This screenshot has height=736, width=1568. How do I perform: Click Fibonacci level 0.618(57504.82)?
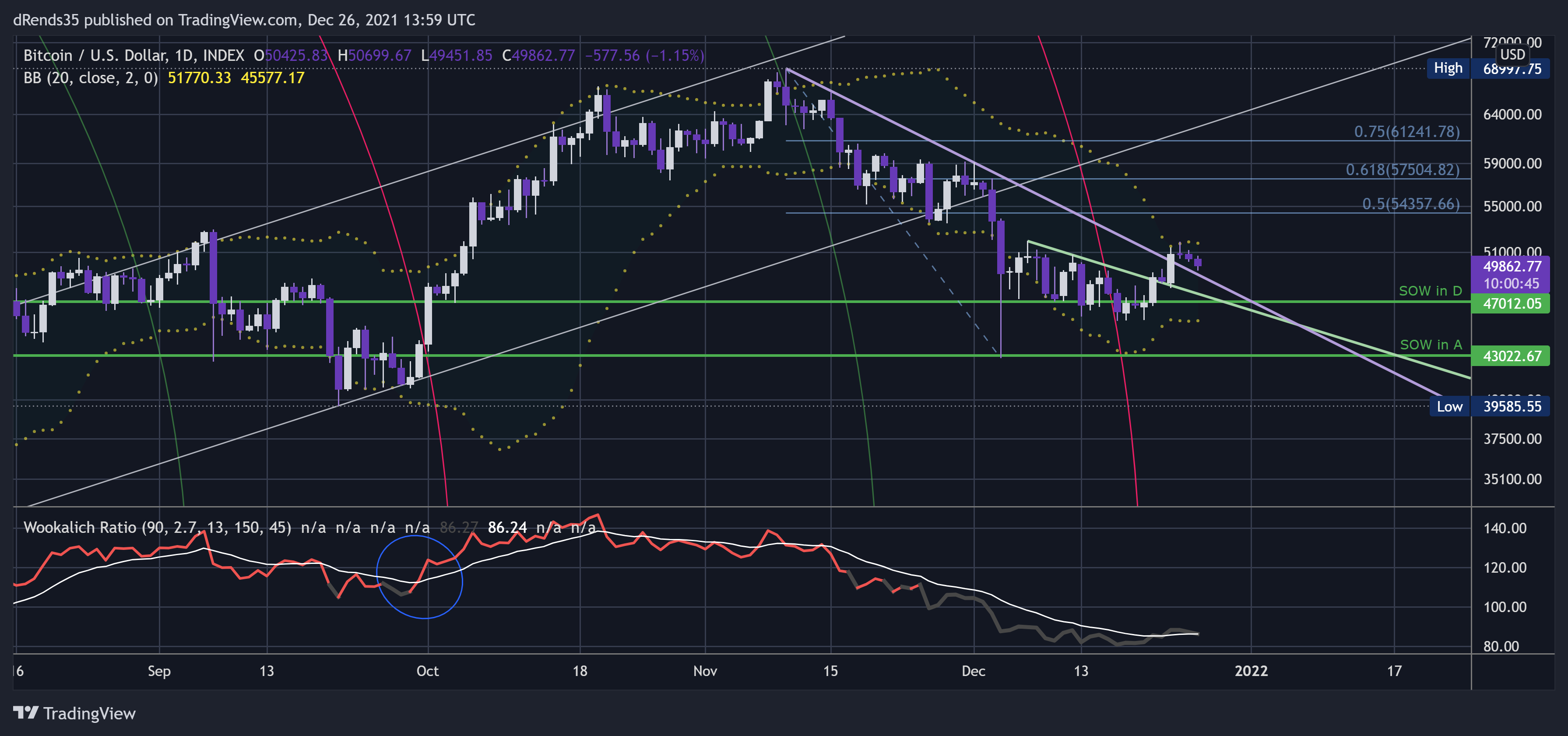1403,169
